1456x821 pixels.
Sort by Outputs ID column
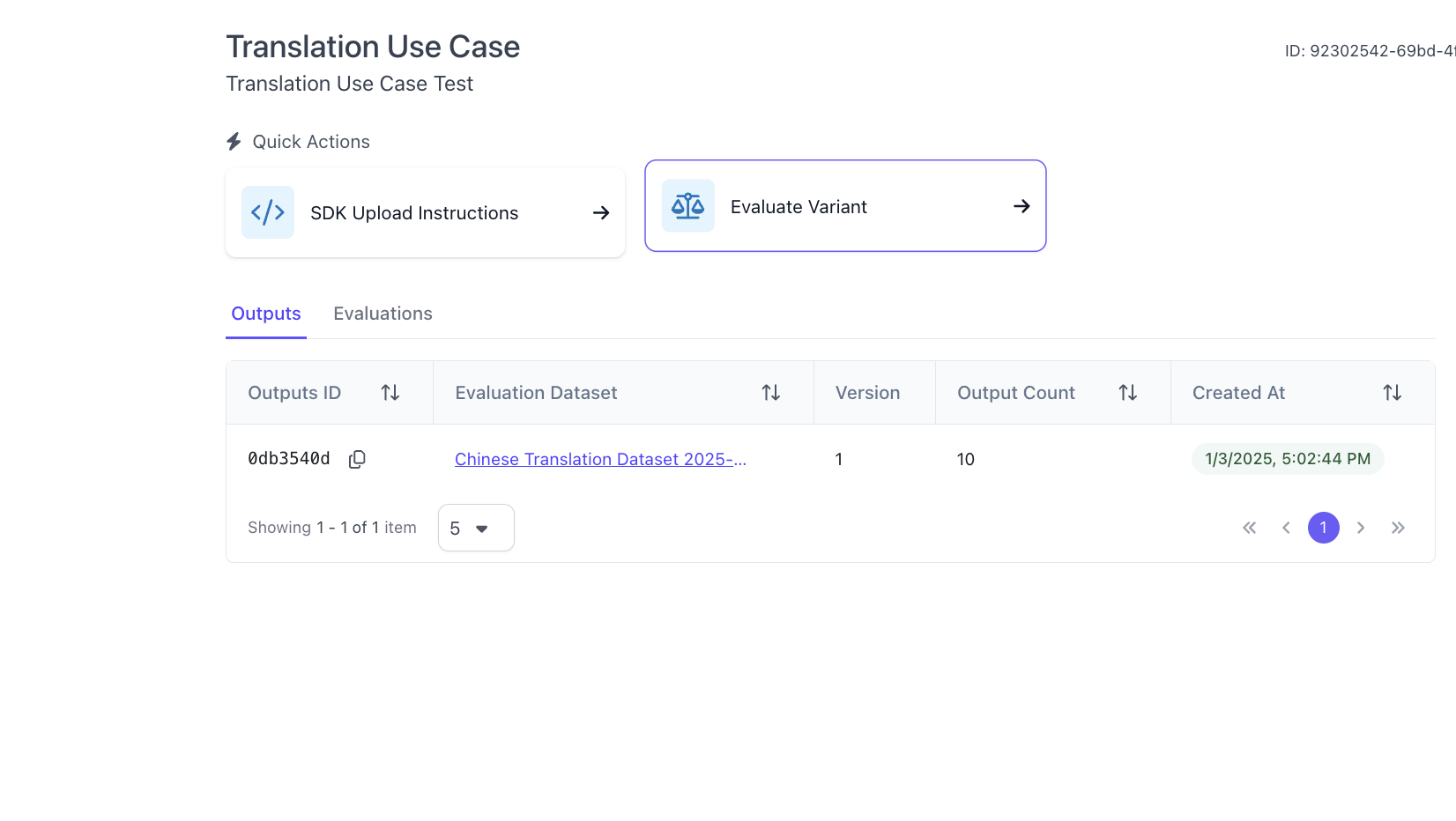point(390,393)
